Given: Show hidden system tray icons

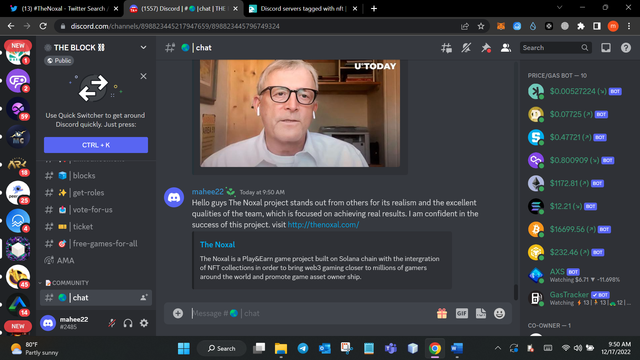Looking at the screenshot, I should [x=498, y=348].
